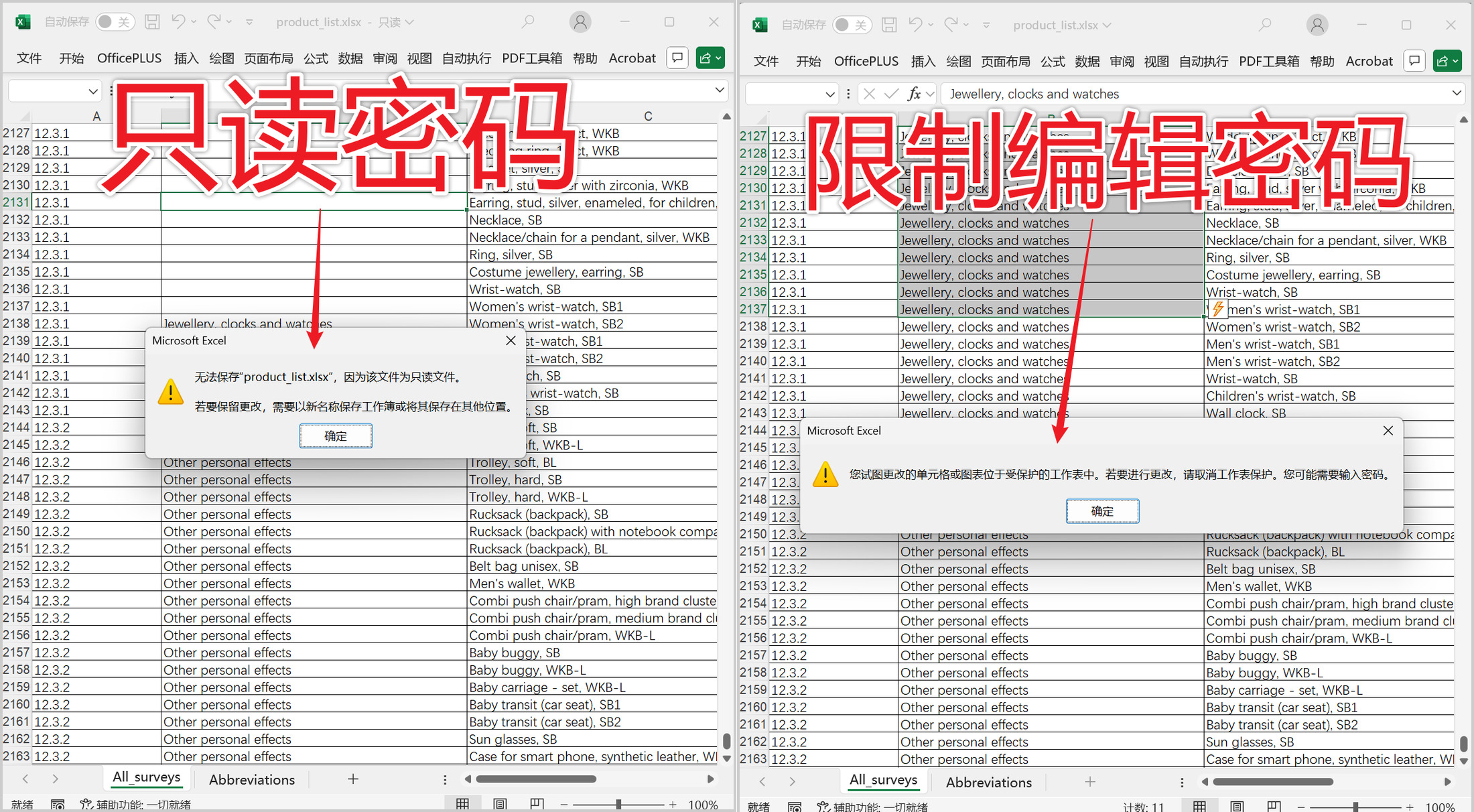Viewport: 1474px width, 812px height.
Task: Switch to page layout view in right status bar
Action: (1237, 806)
